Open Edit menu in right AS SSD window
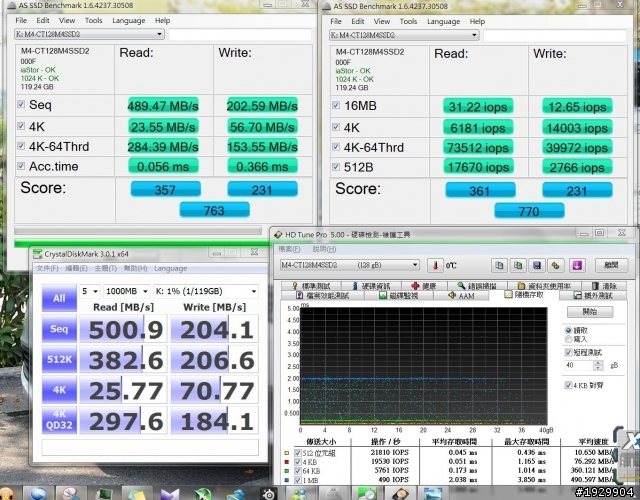The width and height of the screenshot is (640, 500). tap(358, 21)
